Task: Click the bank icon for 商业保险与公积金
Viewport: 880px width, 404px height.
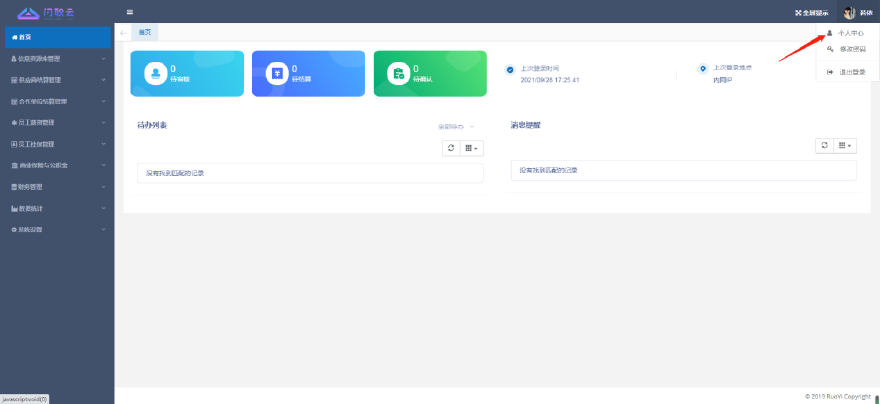Action: 14,166
